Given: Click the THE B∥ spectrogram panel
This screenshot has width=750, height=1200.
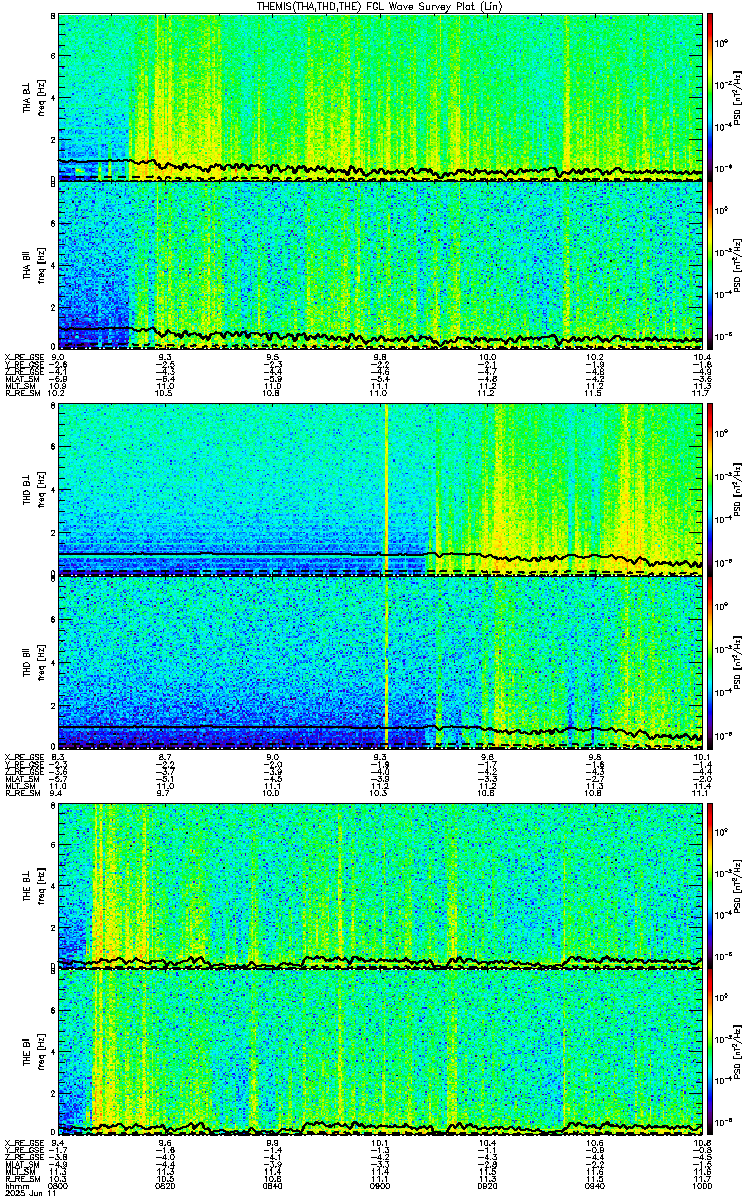Looking at the screenshot, I should 380,1053.
